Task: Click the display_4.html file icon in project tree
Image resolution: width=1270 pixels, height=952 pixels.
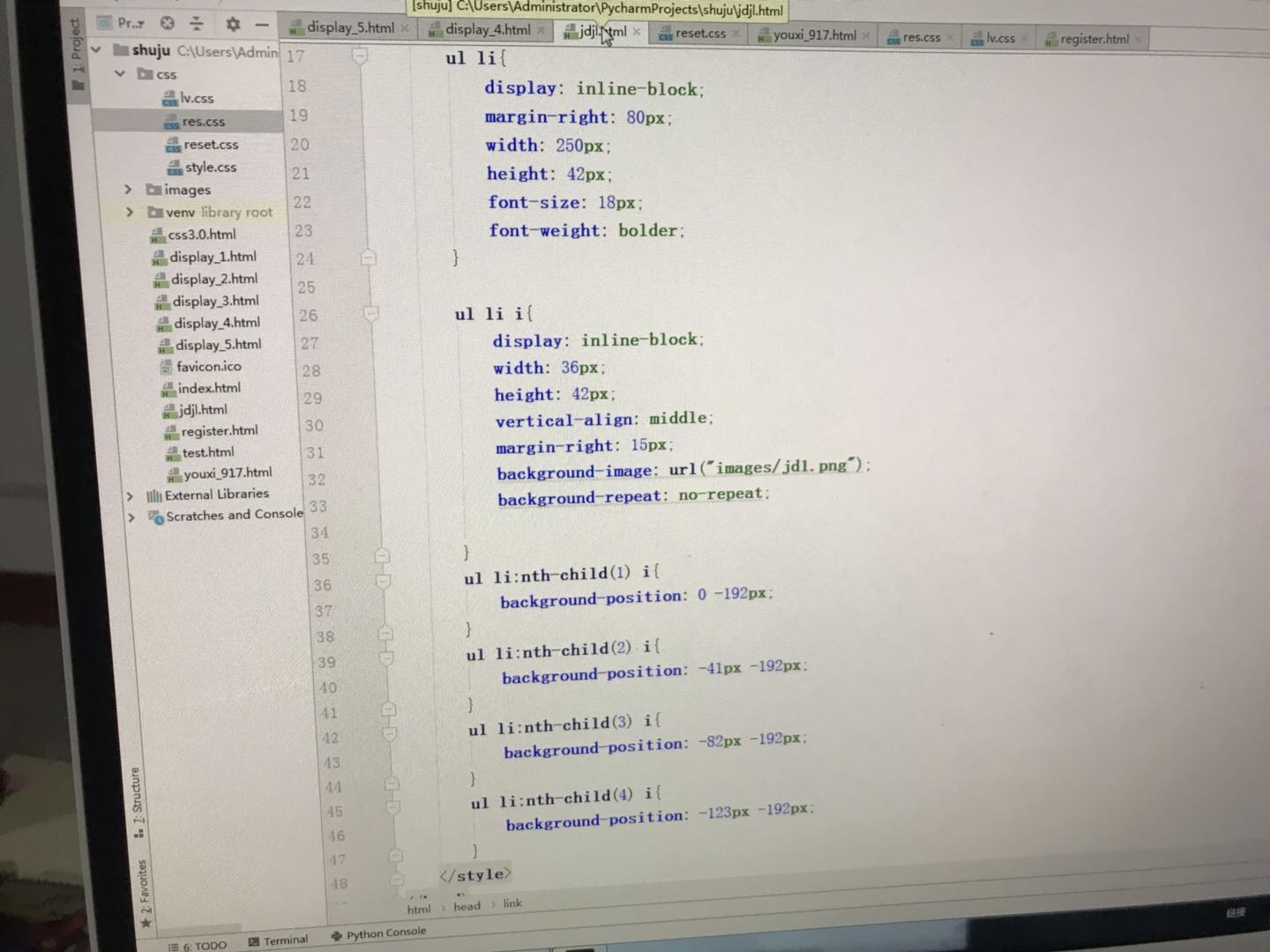Action: pos(164,324)
